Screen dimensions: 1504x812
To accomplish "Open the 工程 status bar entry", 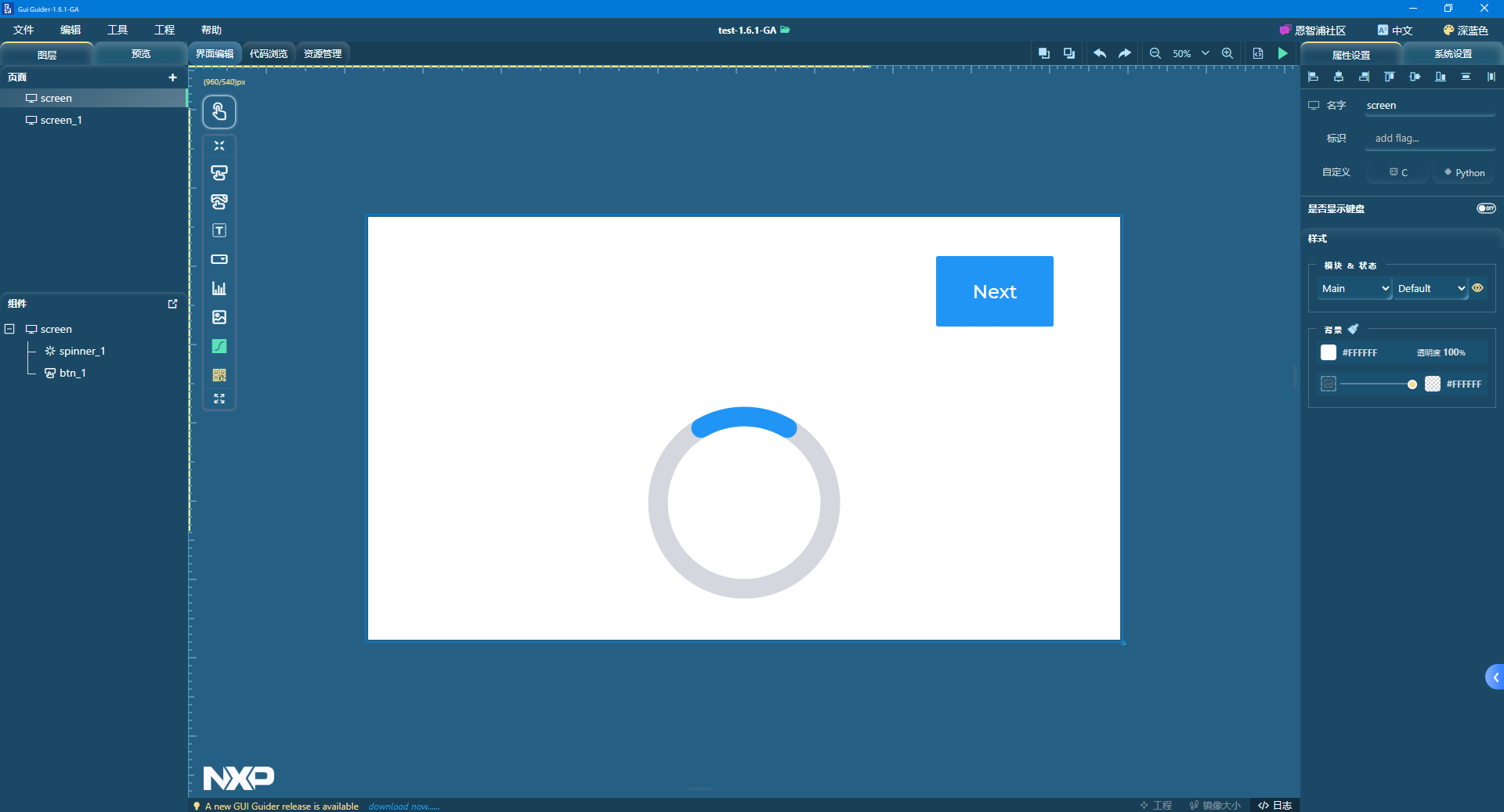I will [1156, 805].
